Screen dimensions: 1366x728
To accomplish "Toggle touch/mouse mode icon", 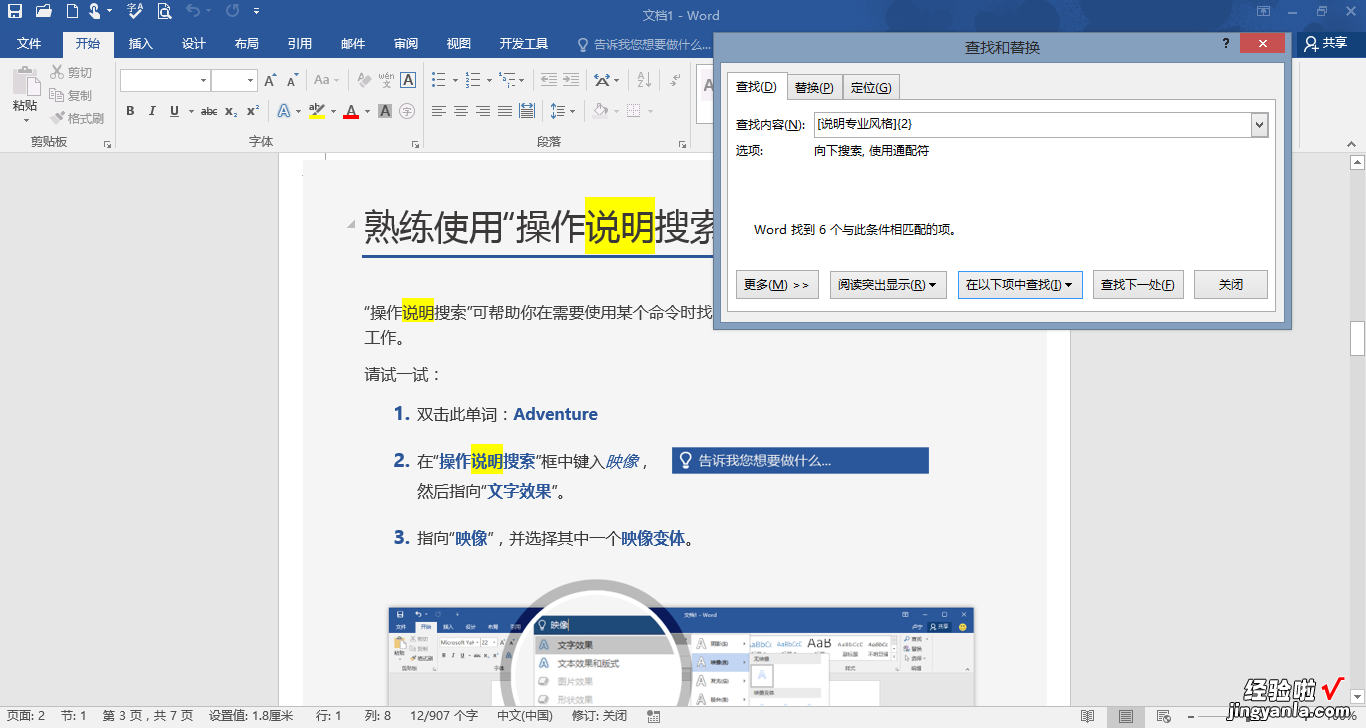I will click(x=95, y=11).
